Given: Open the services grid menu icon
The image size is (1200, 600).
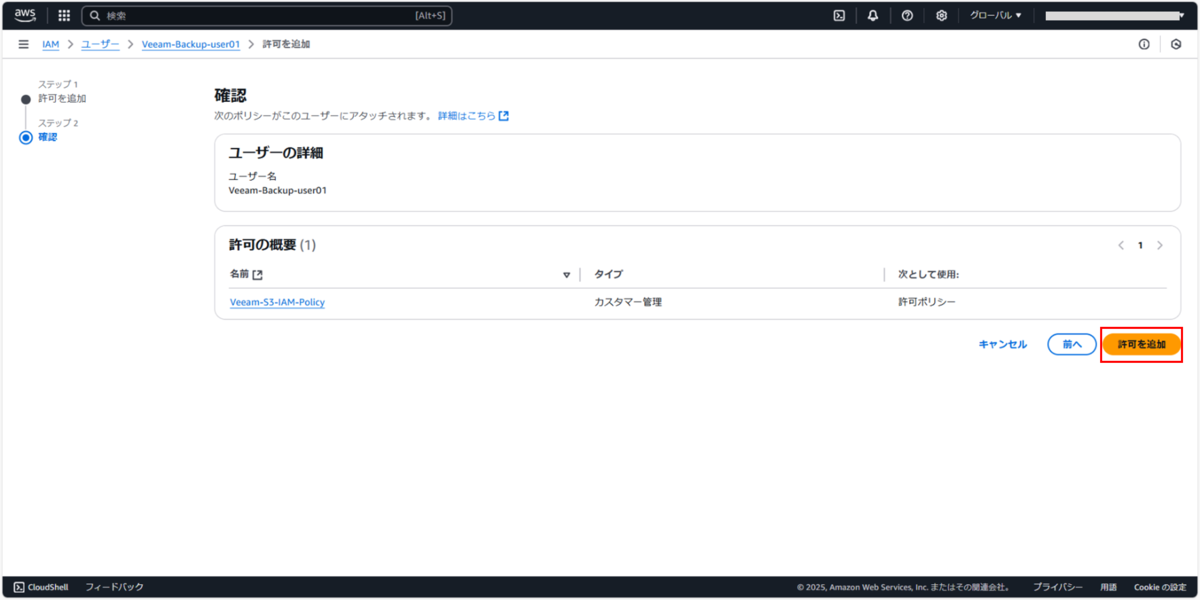Looking at the screenshot, I should [x=64, y=16].
